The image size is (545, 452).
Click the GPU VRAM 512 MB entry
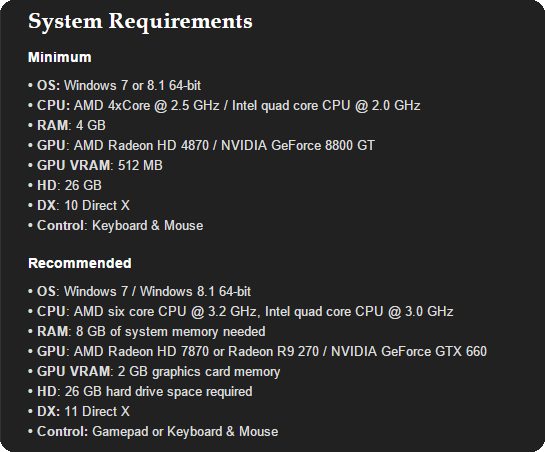point(95,166)
